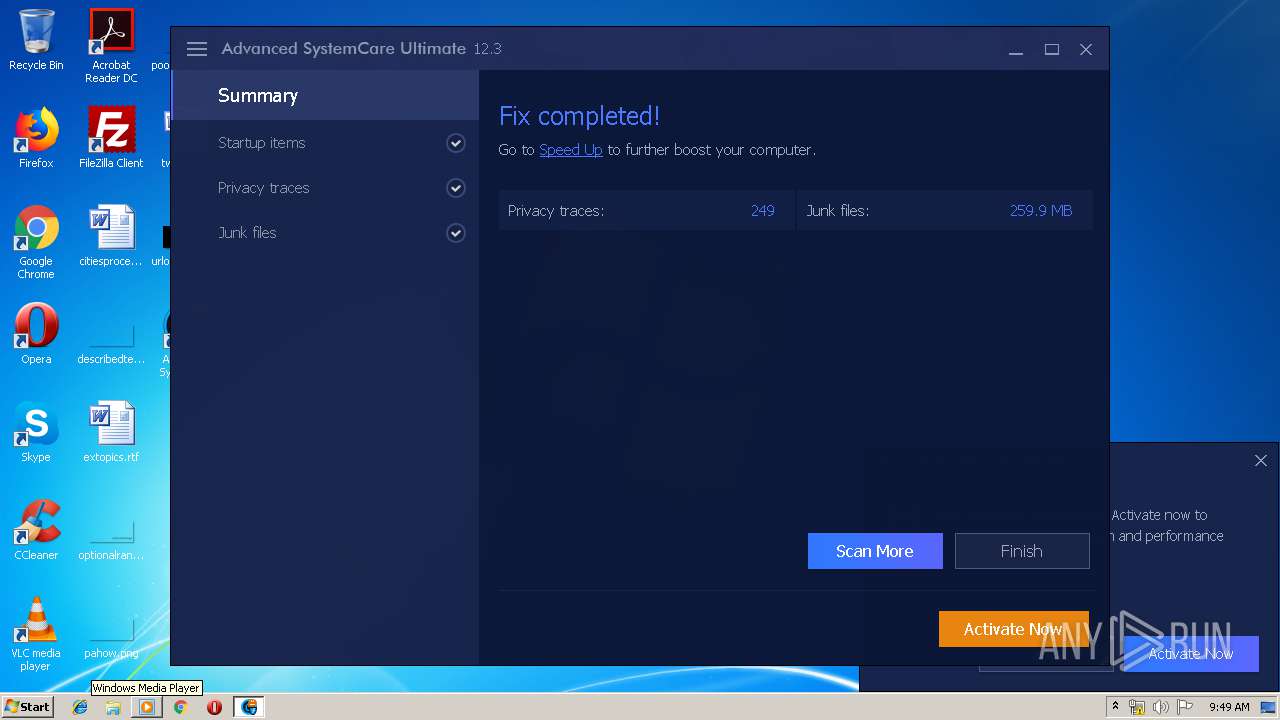Open Opera from the taskbar

click(214, 707)
